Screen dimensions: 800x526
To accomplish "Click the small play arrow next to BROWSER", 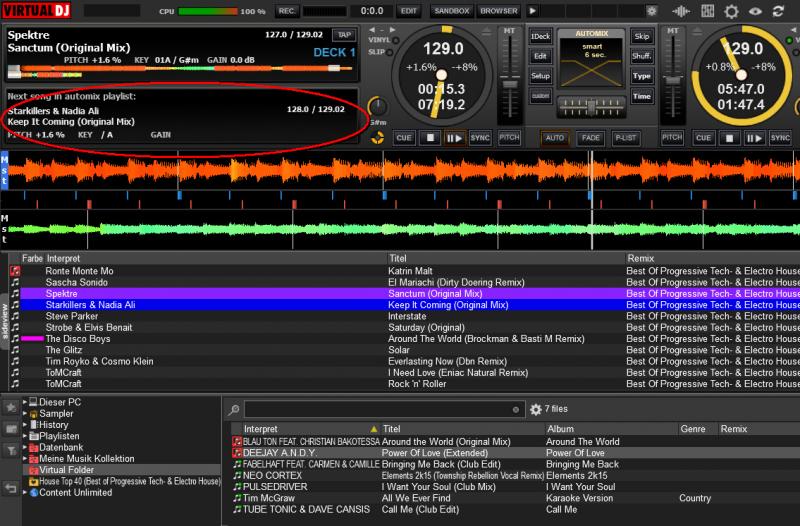I will pyautogui.click(x=532, y=11).
